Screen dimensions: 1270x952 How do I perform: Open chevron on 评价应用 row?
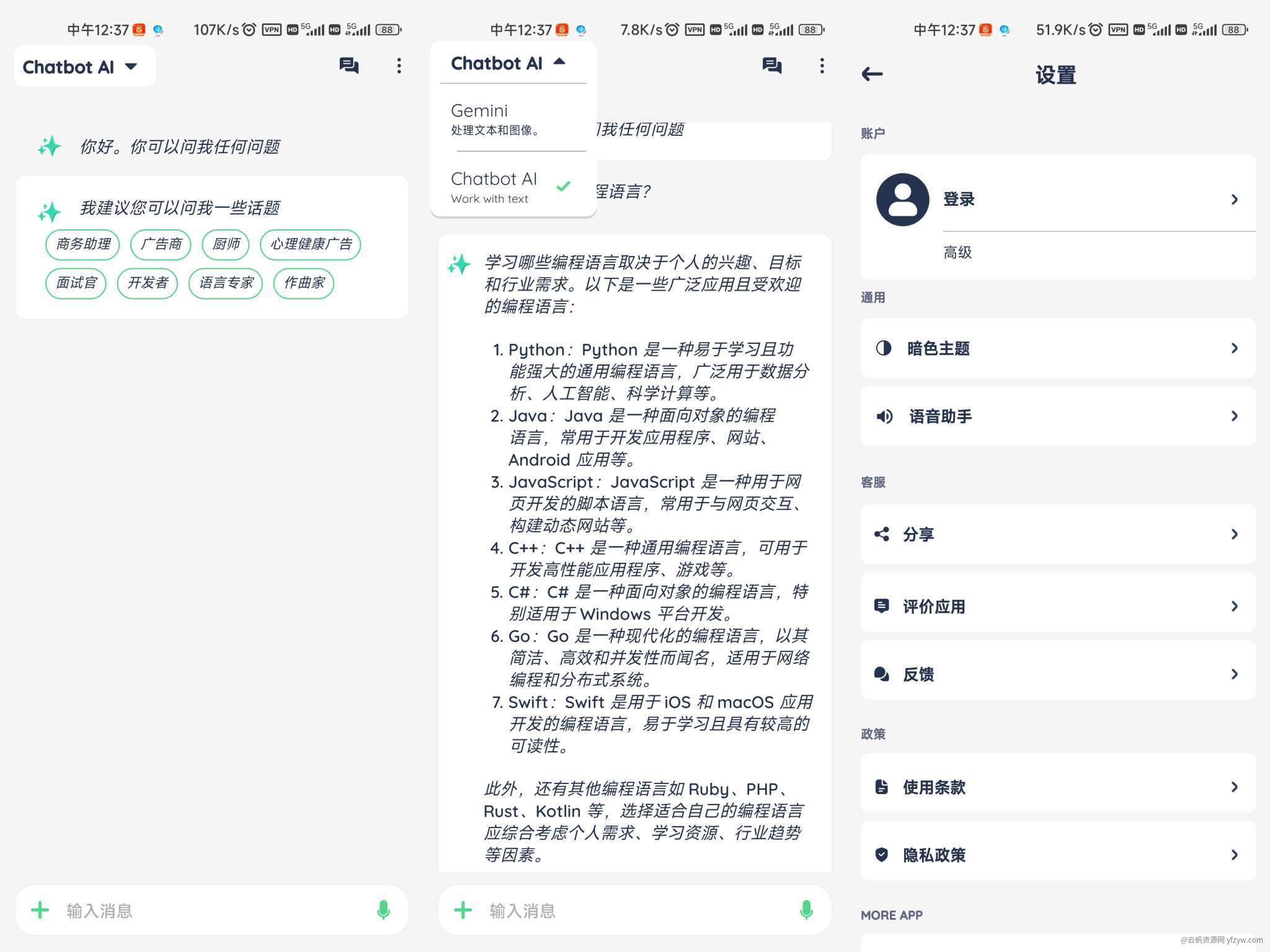pos(1234,606)
